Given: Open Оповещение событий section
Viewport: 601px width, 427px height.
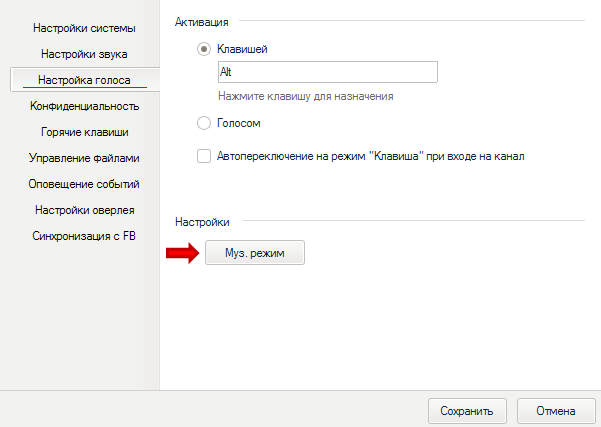Looking at the screenshot, I should (84, 184).
